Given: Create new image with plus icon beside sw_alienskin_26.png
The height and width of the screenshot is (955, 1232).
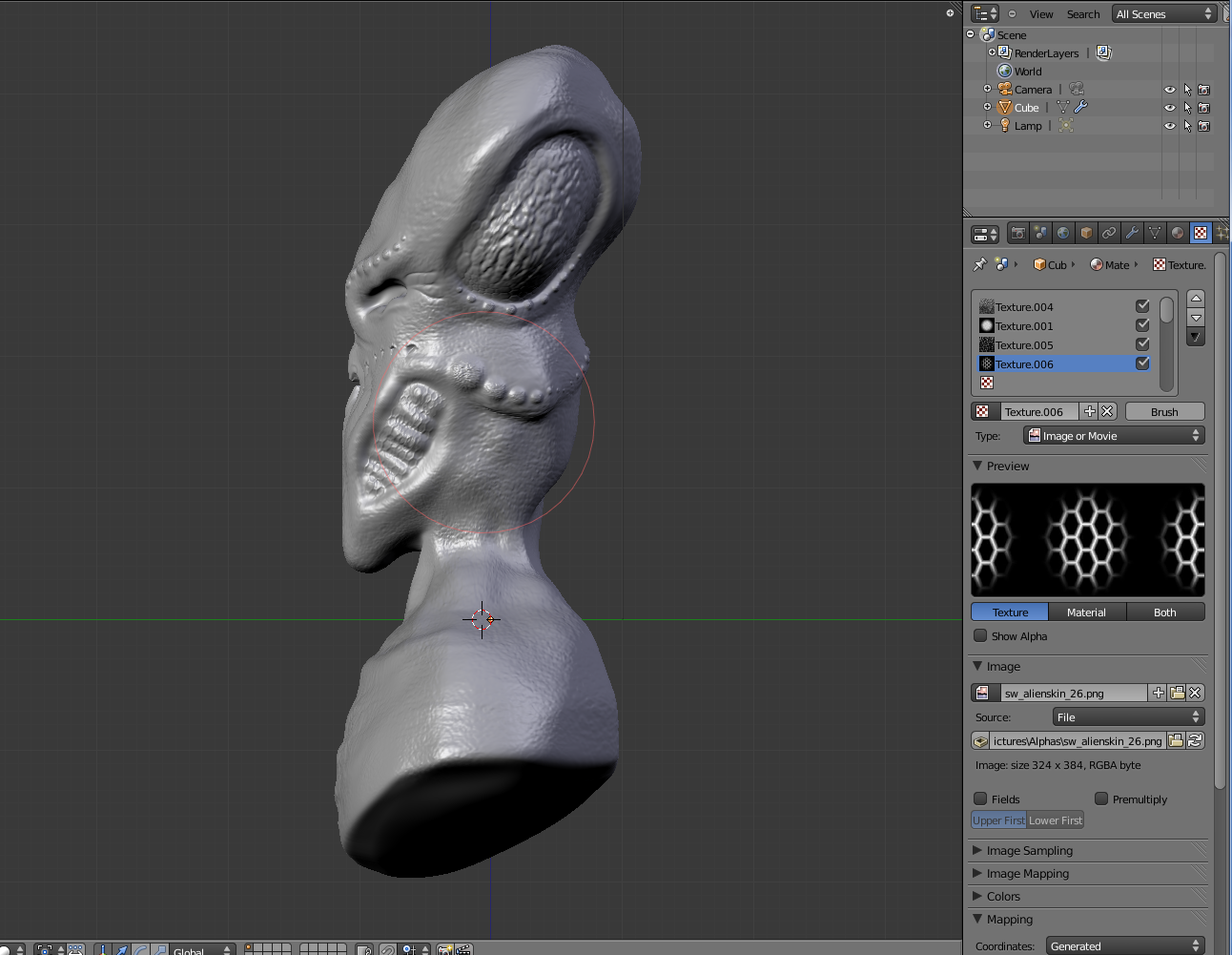Looking at the screenshot, I should click(x=1158, y=693).
